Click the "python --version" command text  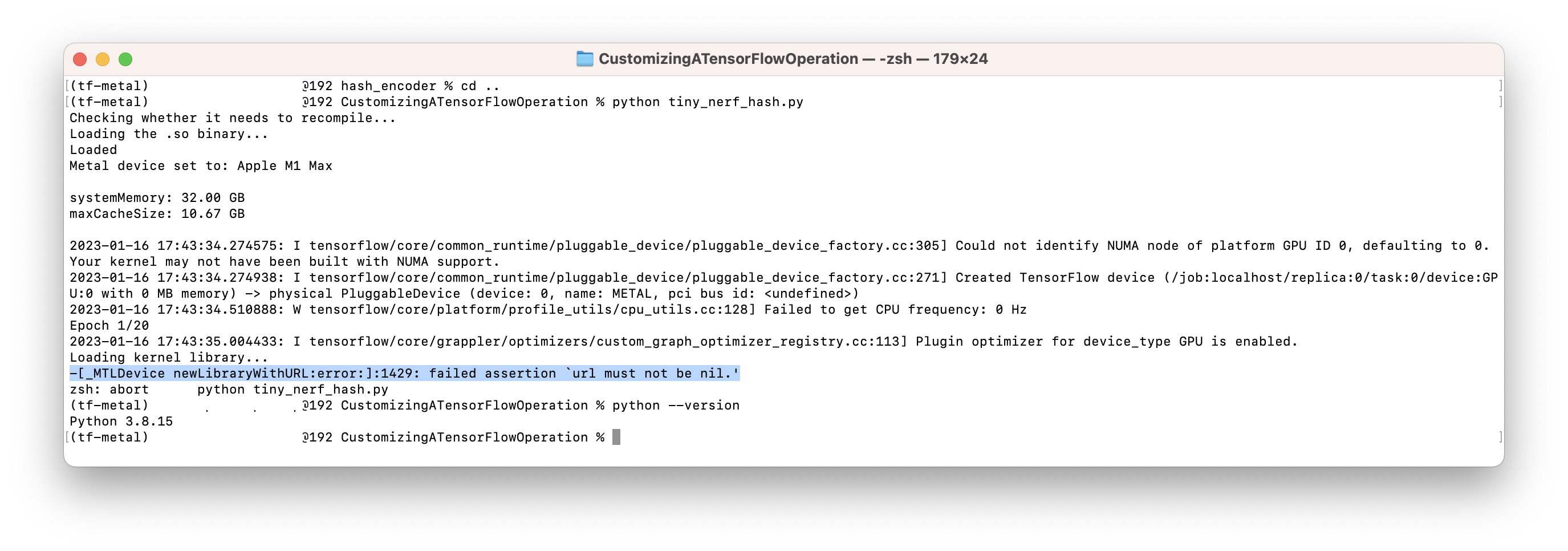pyautogui.click(x=676, y=406)
